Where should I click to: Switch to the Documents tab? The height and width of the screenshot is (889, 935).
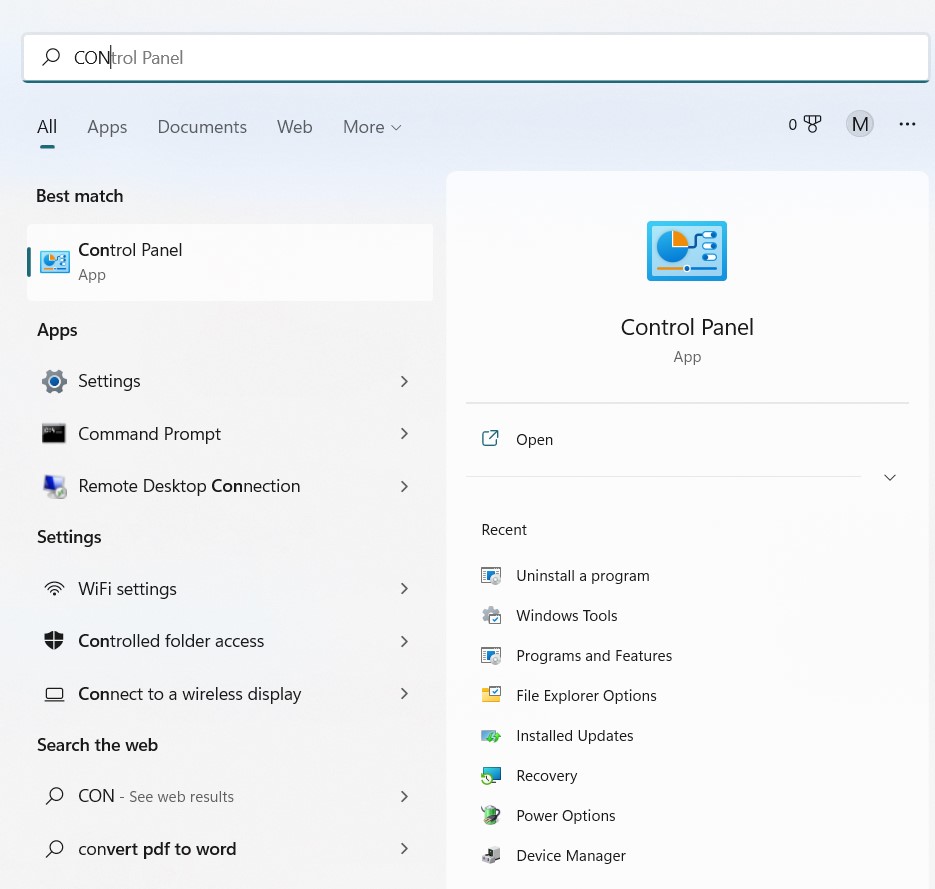pos(202,127)
